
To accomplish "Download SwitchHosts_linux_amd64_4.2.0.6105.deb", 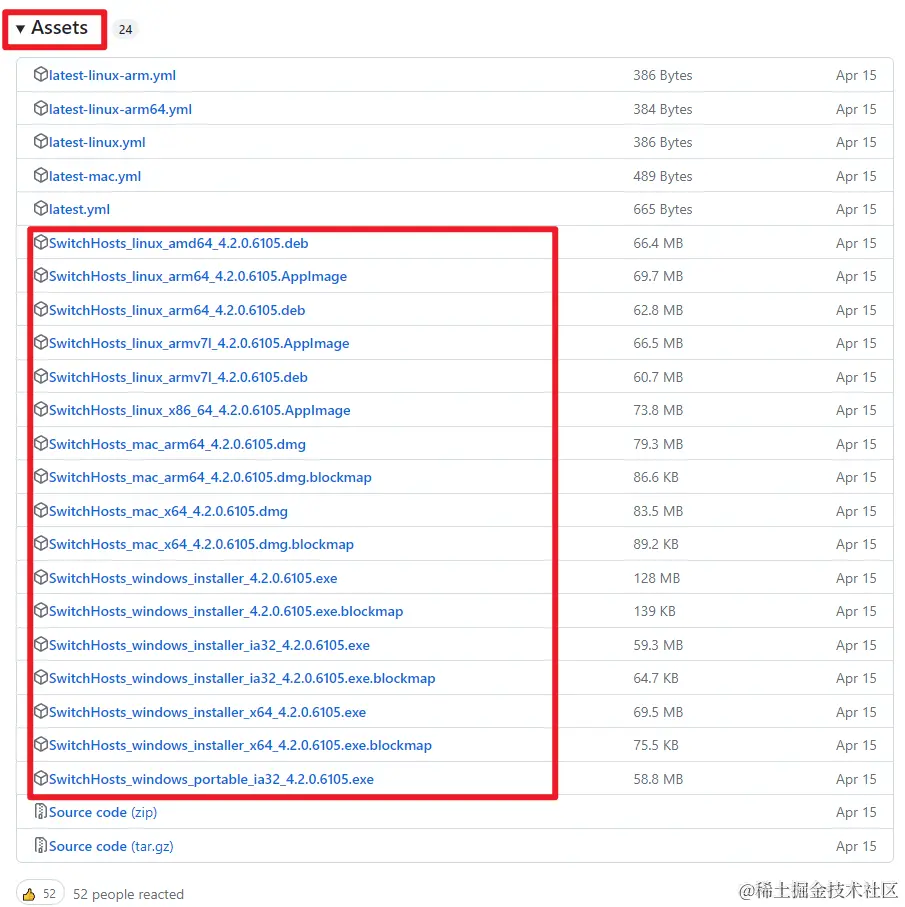I will click(179, 244).
